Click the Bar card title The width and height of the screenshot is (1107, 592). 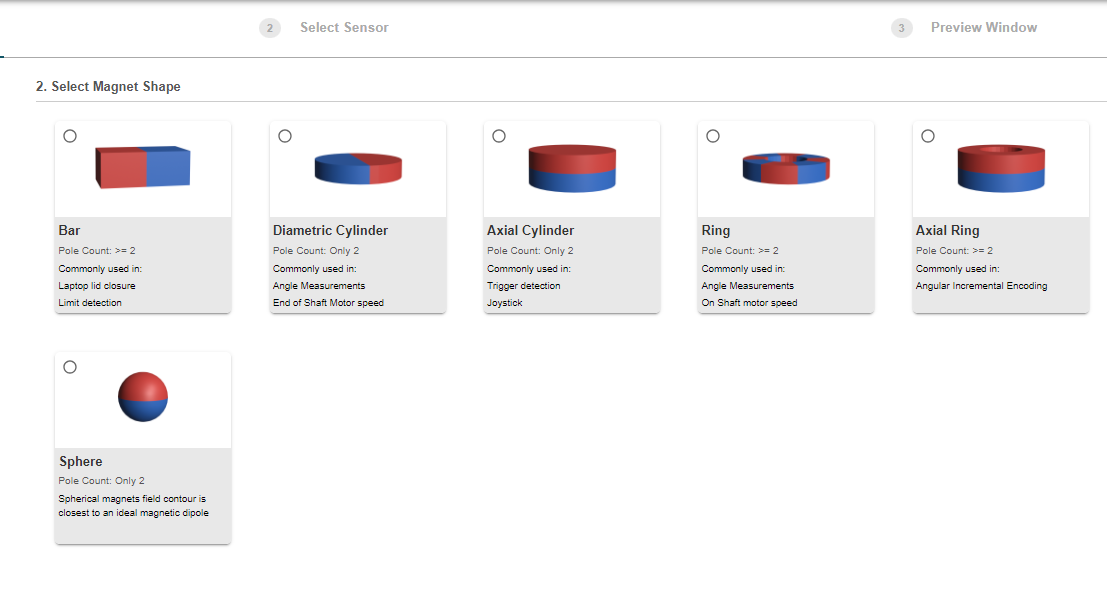[x=70, y=231]
